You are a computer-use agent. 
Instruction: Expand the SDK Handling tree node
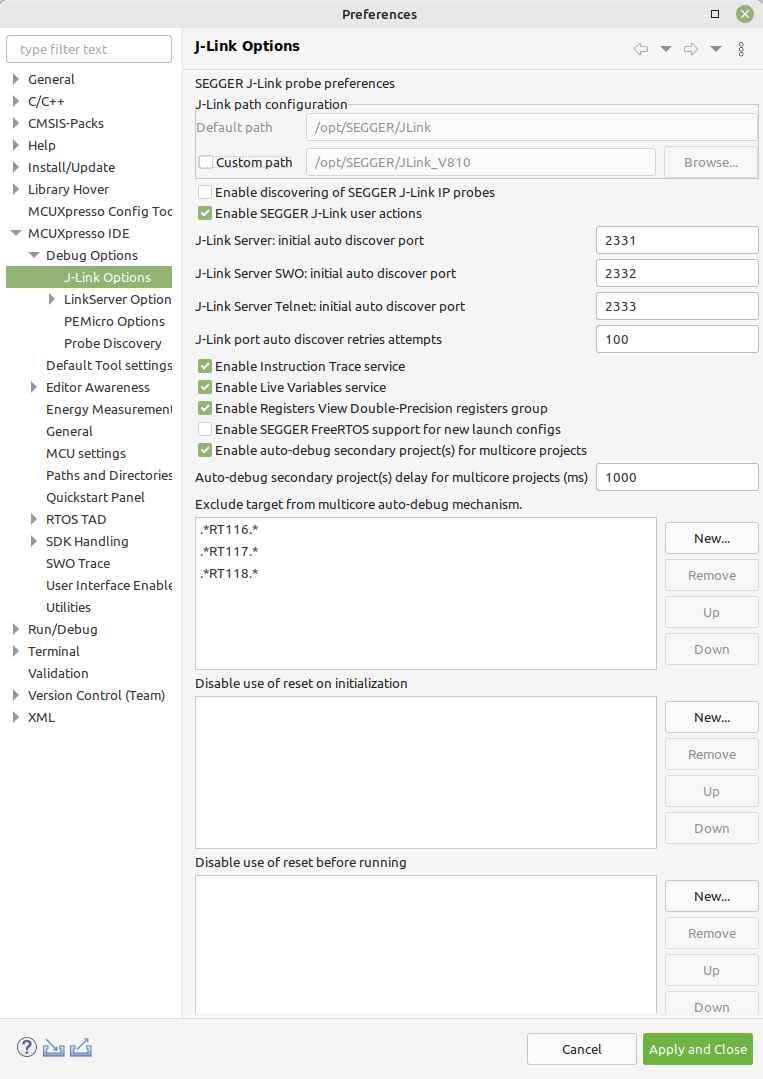[x=35, y=541]
